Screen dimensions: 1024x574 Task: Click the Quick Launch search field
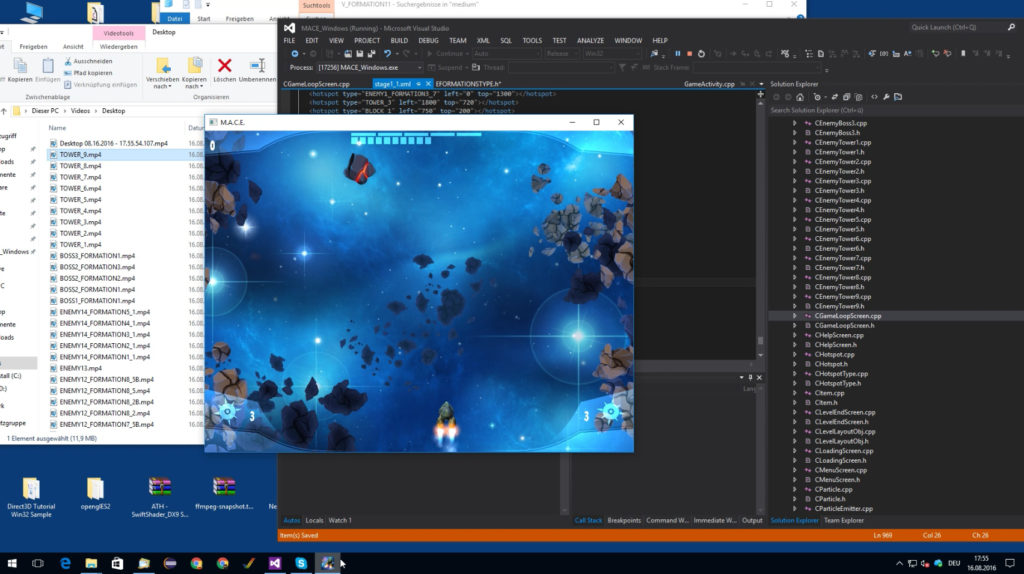click(x=957, y=27)
